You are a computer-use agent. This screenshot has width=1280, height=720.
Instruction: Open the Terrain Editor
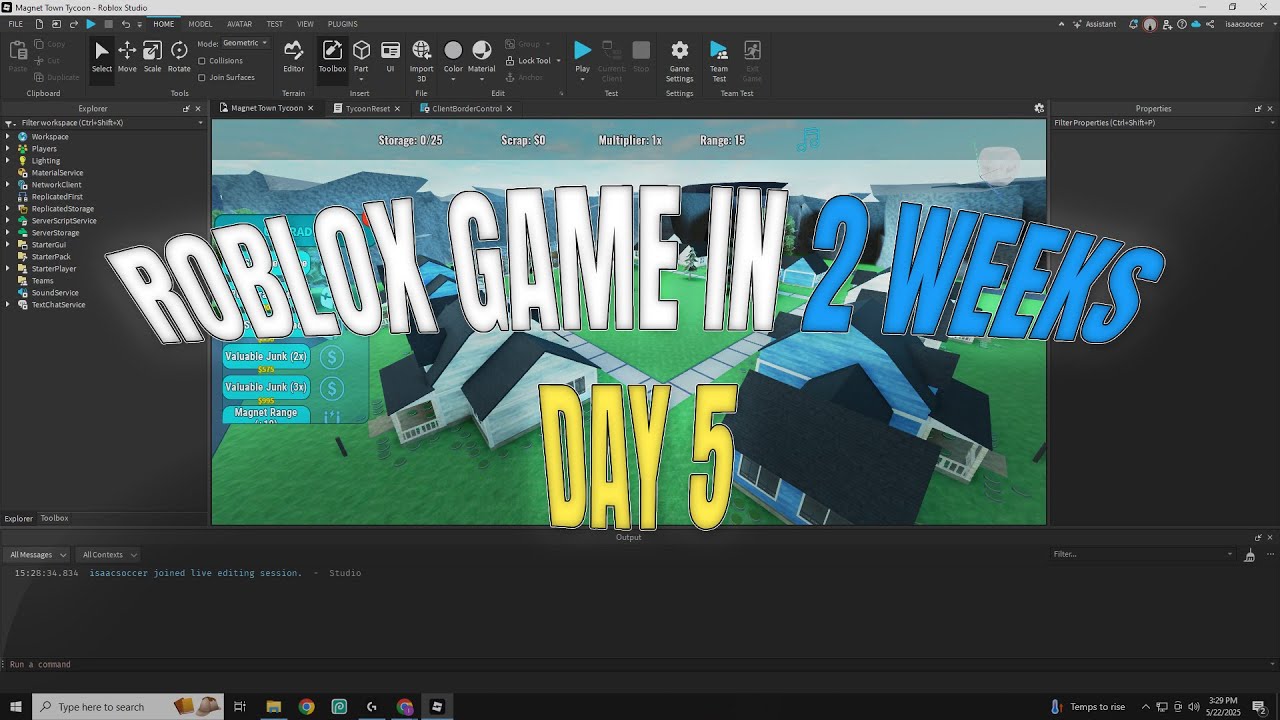[x=293, y=57]
